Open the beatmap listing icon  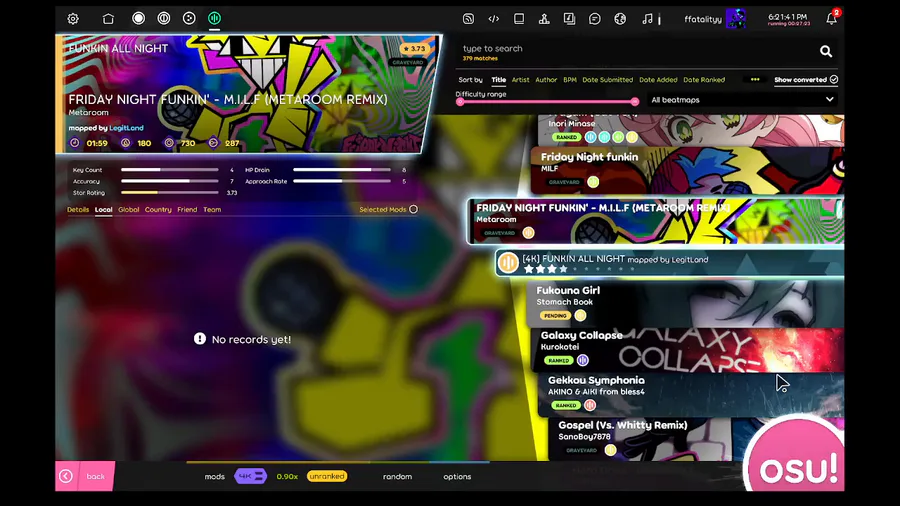tap(569, 19)
